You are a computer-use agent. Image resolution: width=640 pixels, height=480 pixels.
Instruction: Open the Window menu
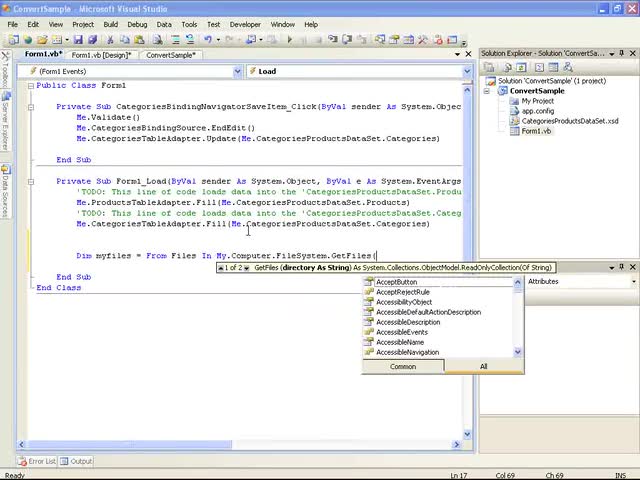pos(282,24)
